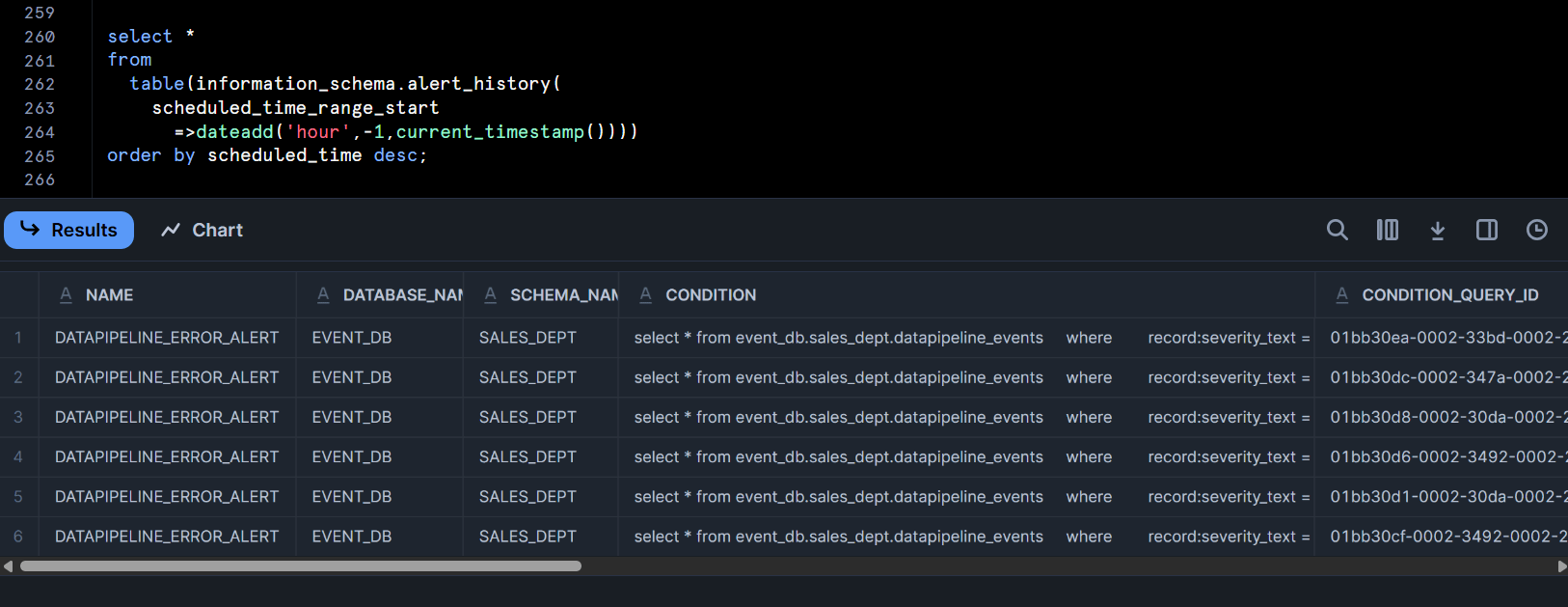Image resolution: width=1568 pixels, height=607 pixels.
Task: Click editor line number 262
Action: pyautogui.click(x=40, y=84)
